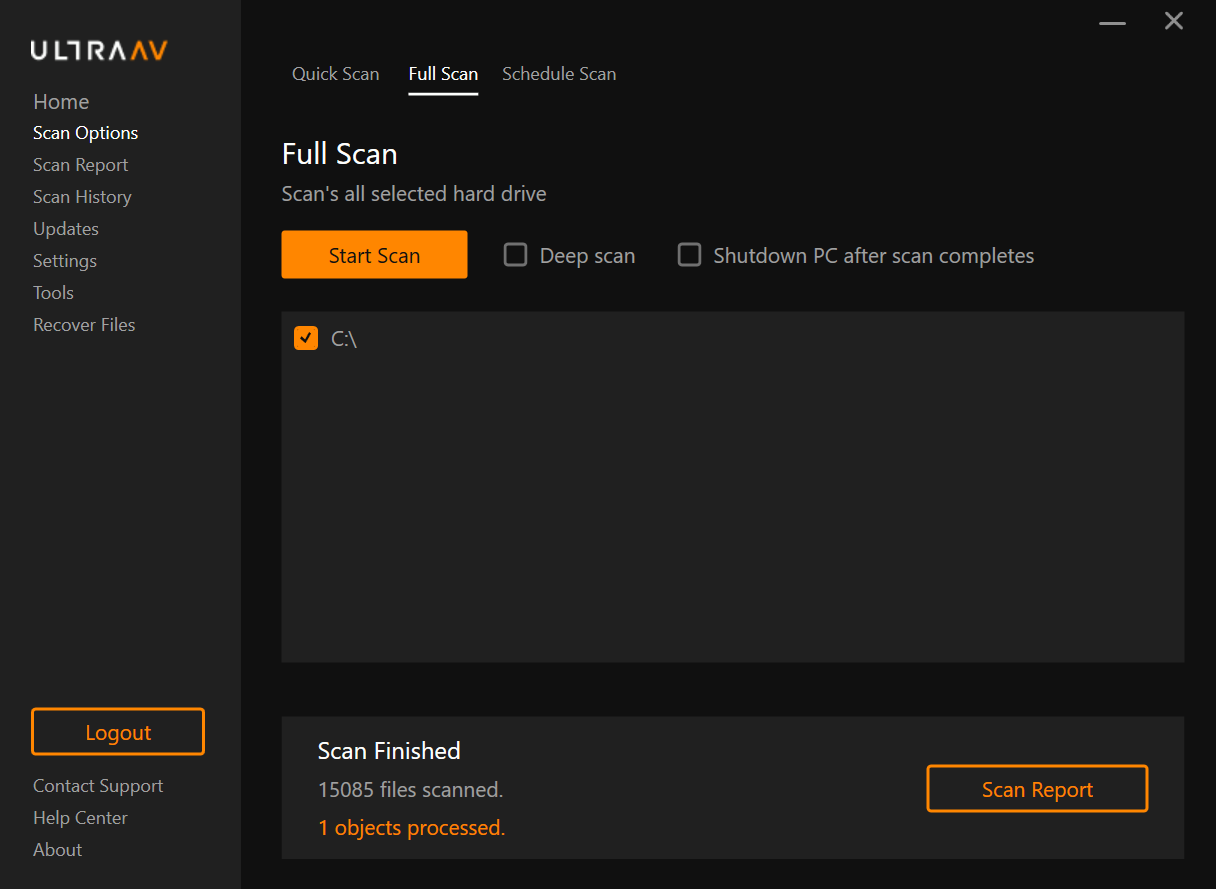The image size is (1216, 889).
Task: Go to Scan History
Action: pyautogui.click(x=82, y=196)
